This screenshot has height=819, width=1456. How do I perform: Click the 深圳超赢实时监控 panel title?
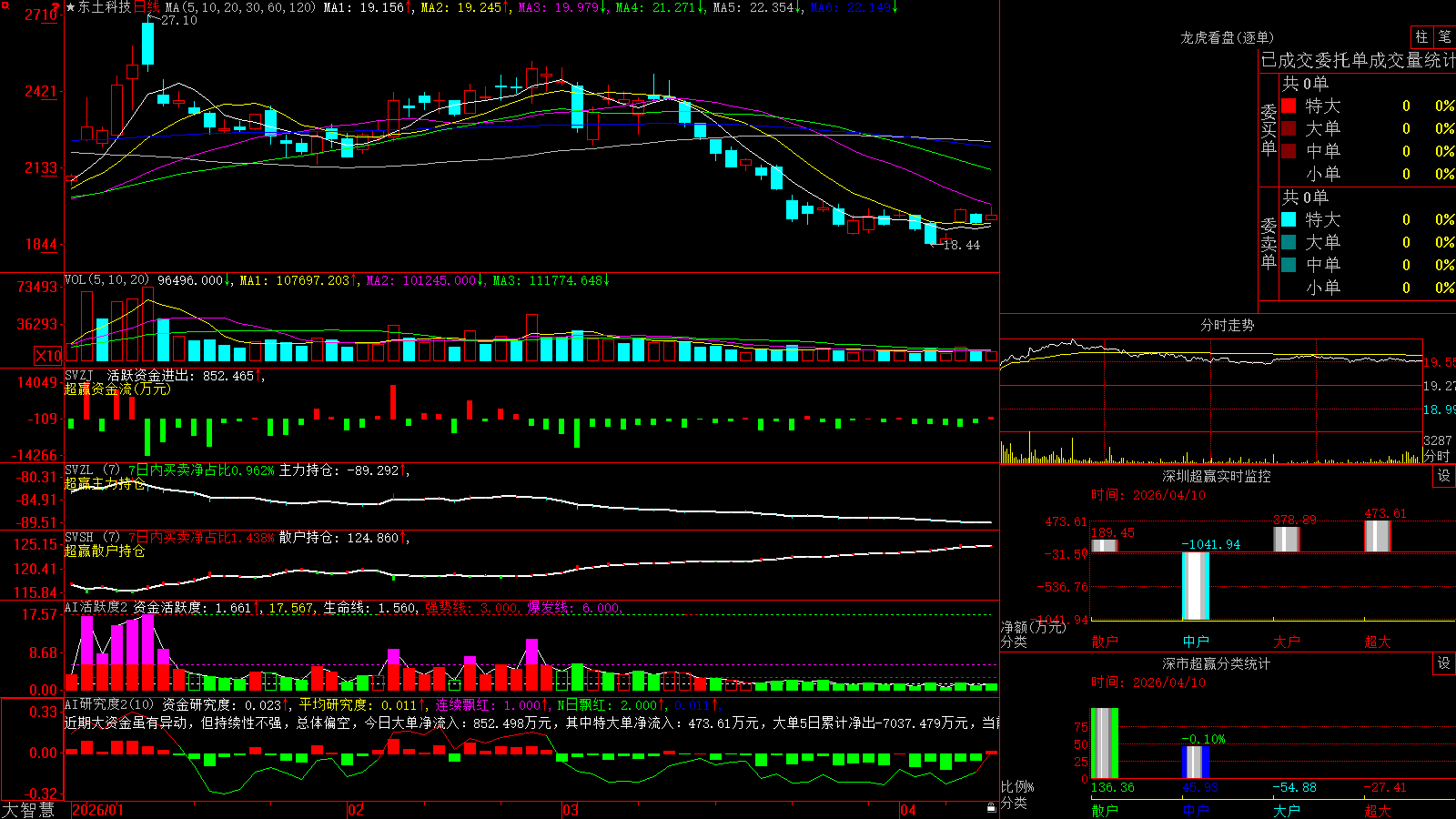tap(1217, 476)
